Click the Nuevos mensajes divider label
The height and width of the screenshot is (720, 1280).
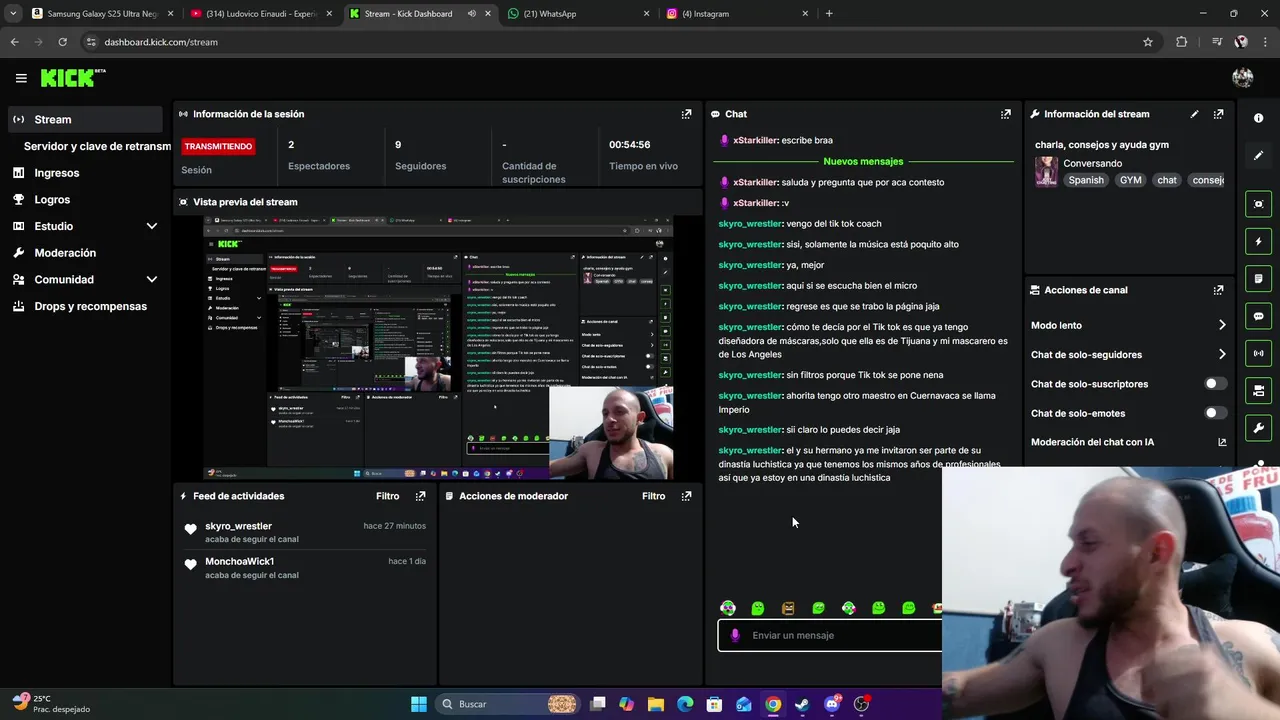point(863,161)
